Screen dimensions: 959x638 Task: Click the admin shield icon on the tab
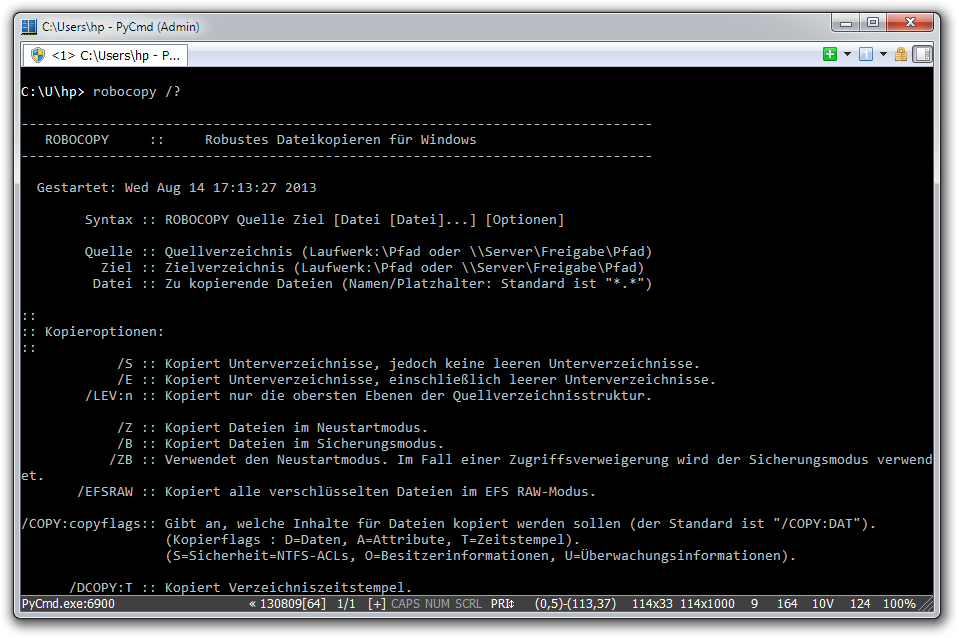tap(38, 56)
